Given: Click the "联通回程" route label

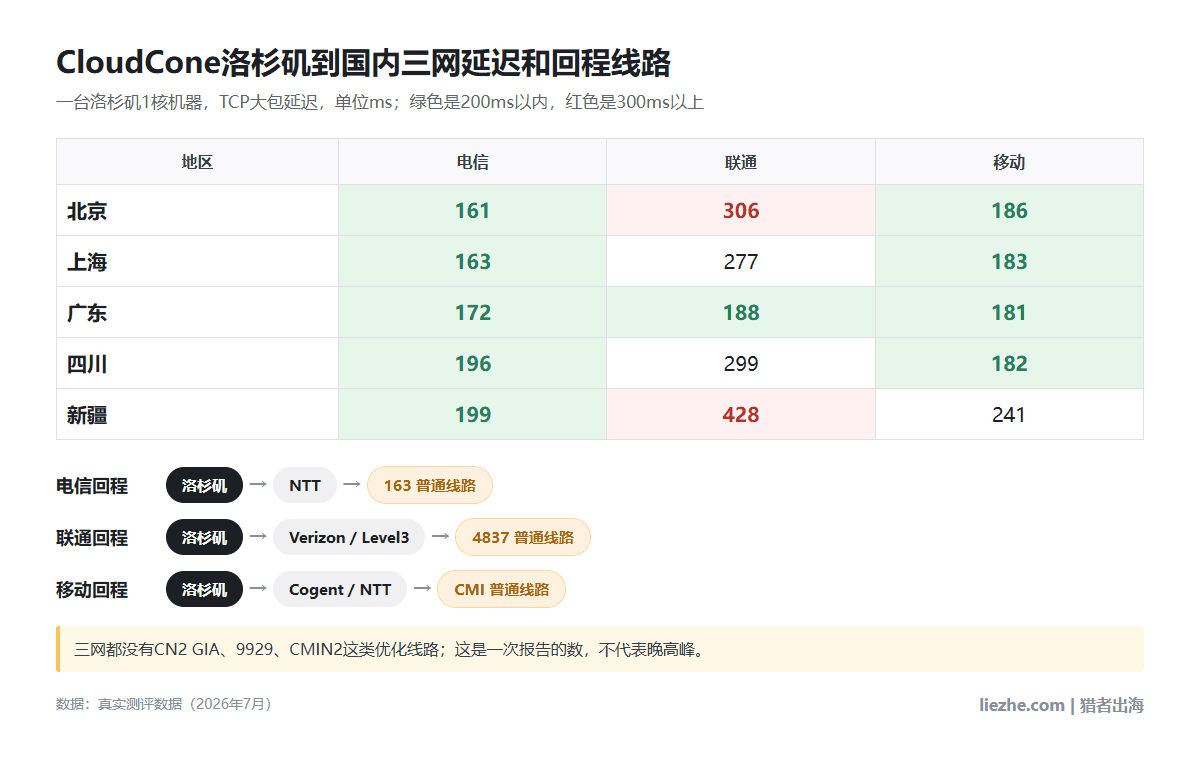Looking at the screenshot, I should 92,538.
